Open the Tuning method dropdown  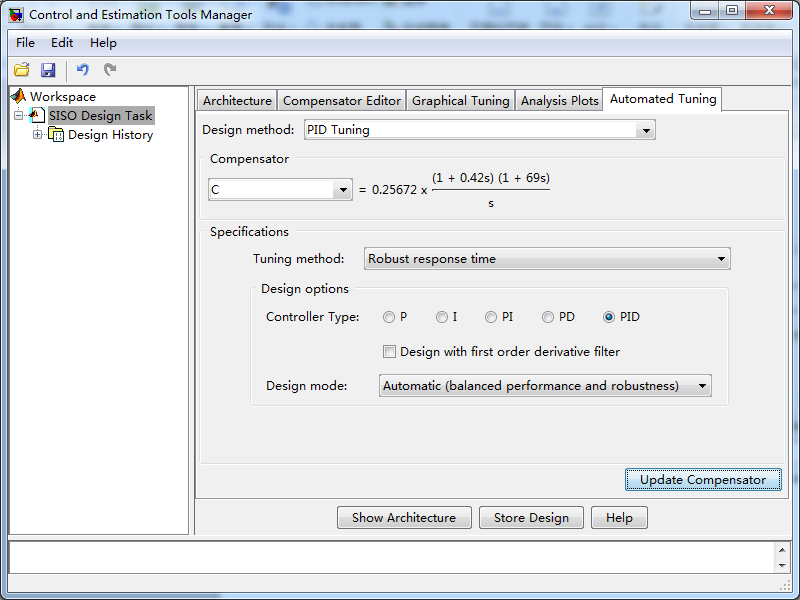(x=721, y=259)
